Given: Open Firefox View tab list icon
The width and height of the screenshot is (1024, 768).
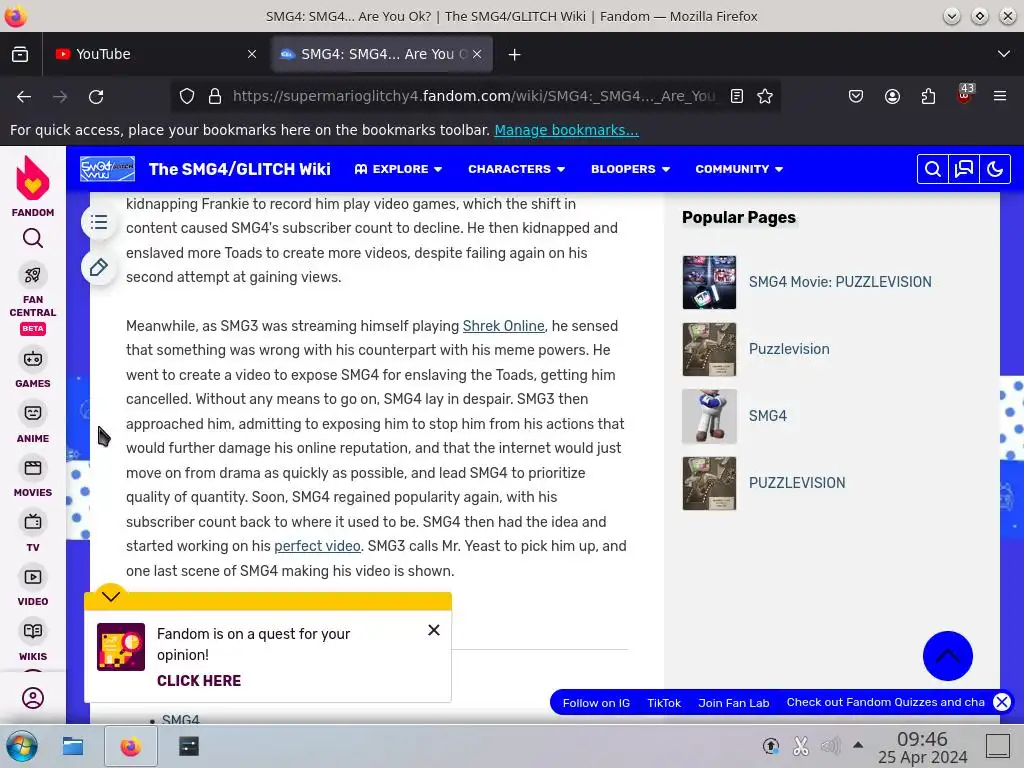Looking at the screenshot, I should (x=20, y=54).
